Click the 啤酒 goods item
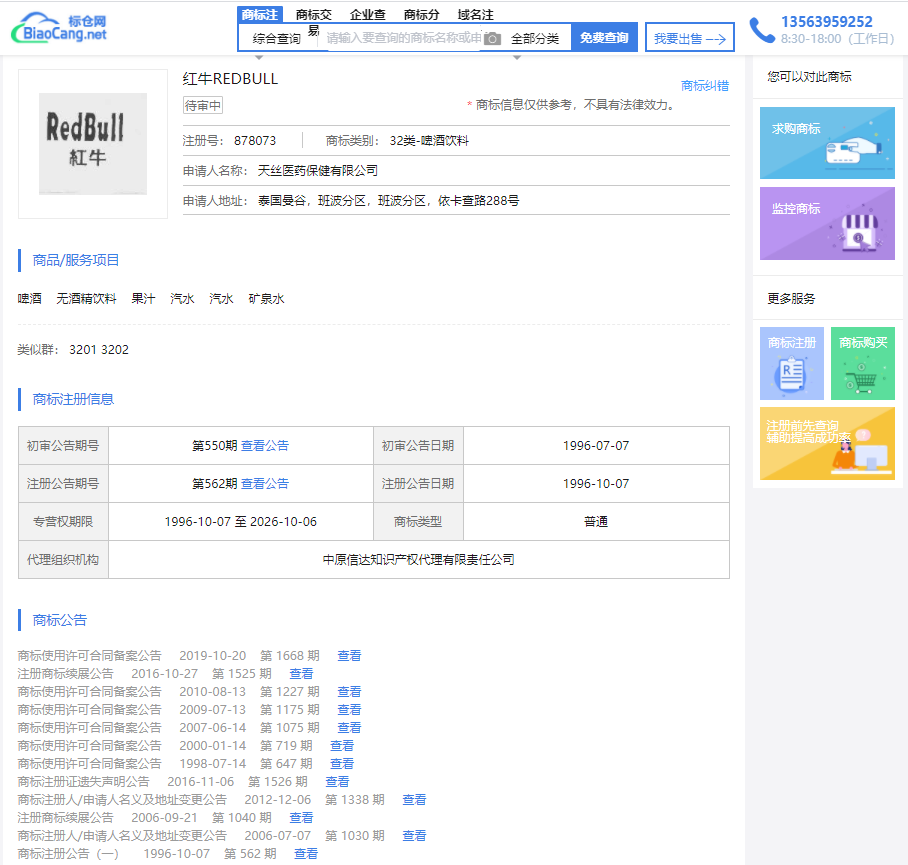Viewport: 908px width, 865px height. pos(30,299)
